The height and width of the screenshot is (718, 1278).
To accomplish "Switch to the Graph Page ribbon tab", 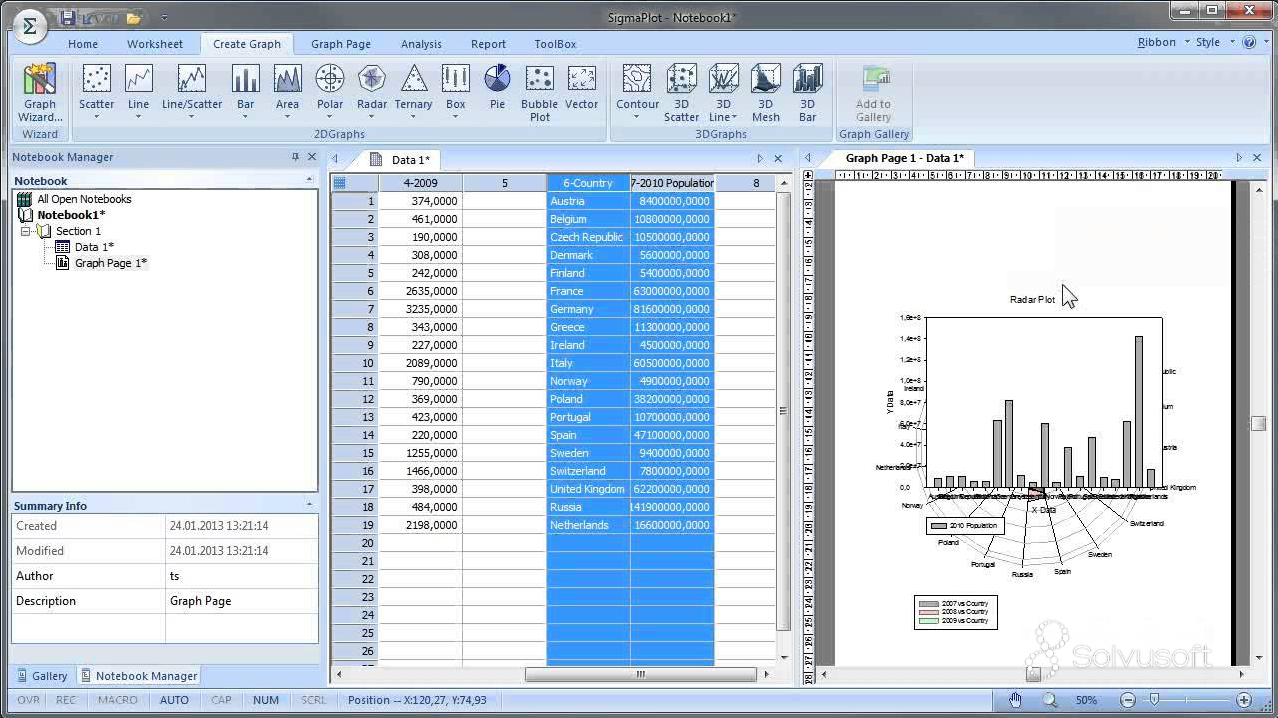I will 341,44.
